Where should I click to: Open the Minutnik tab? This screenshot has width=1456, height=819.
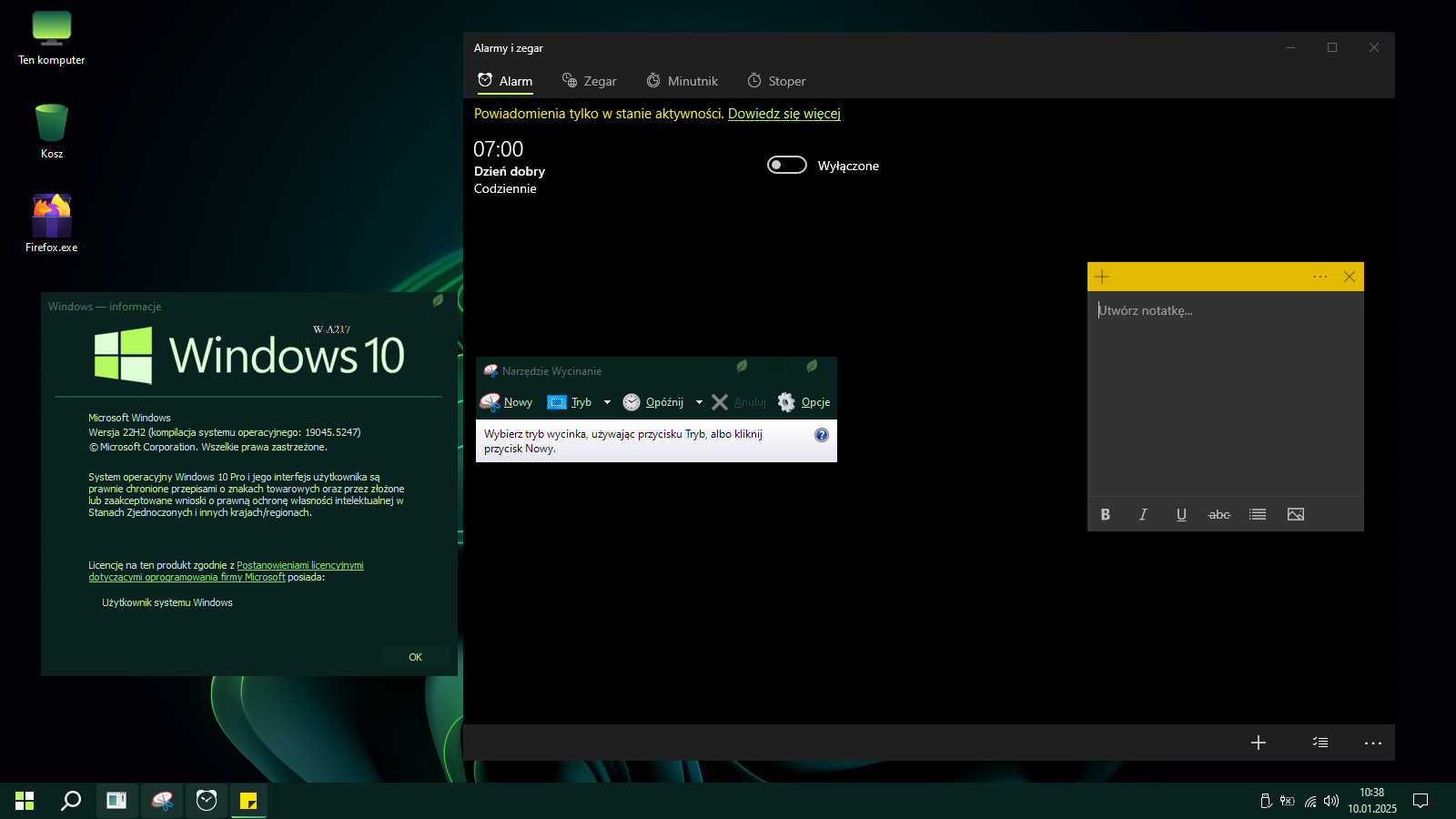click(x=682, y=81)
